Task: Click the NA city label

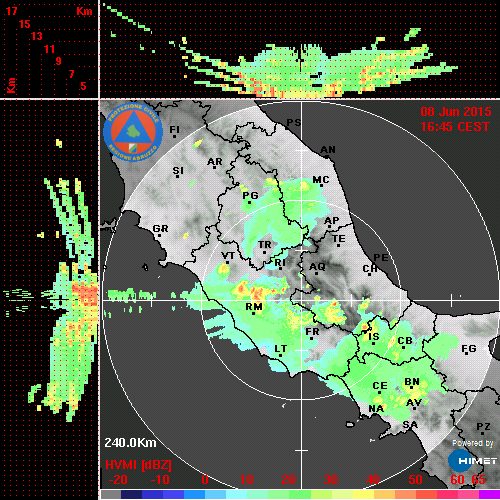Action: point(376,408)
